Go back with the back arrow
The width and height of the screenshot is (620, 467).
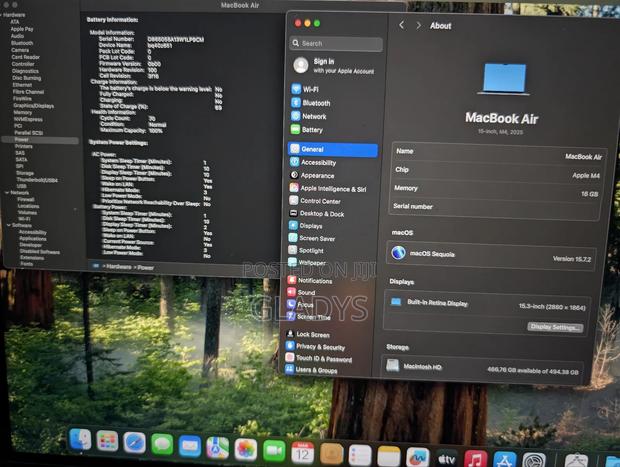(x=401, y=25)
